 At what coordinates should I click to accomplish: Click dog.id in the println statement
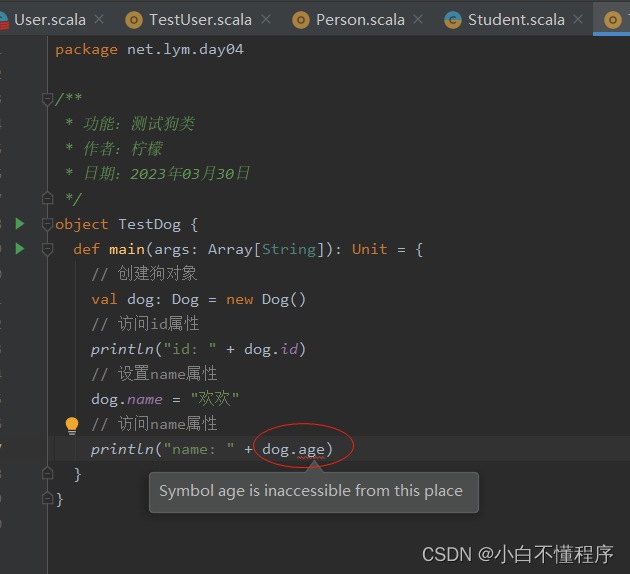(x=271, y=349)
